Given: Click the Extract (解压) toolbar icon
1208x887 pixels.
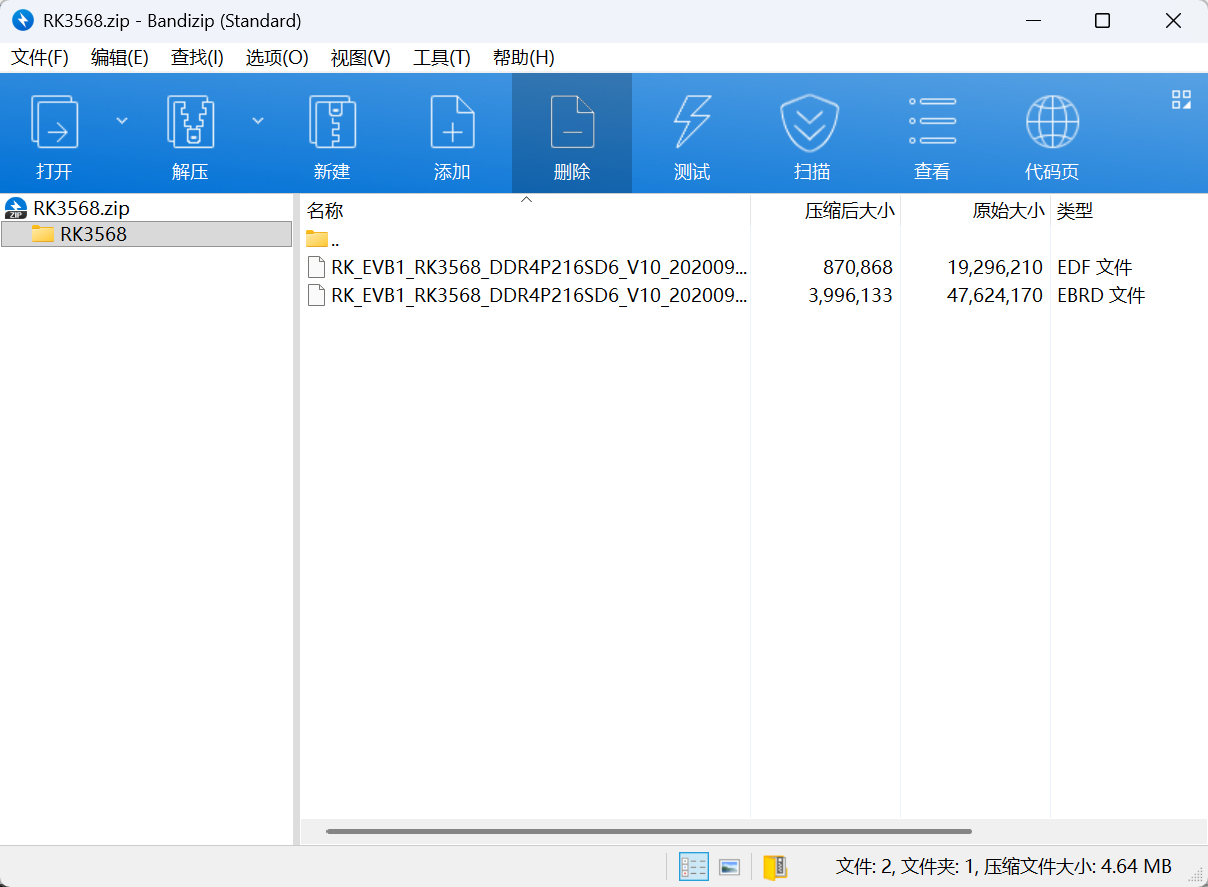Looking at the screenshot, I should point(190,122).
